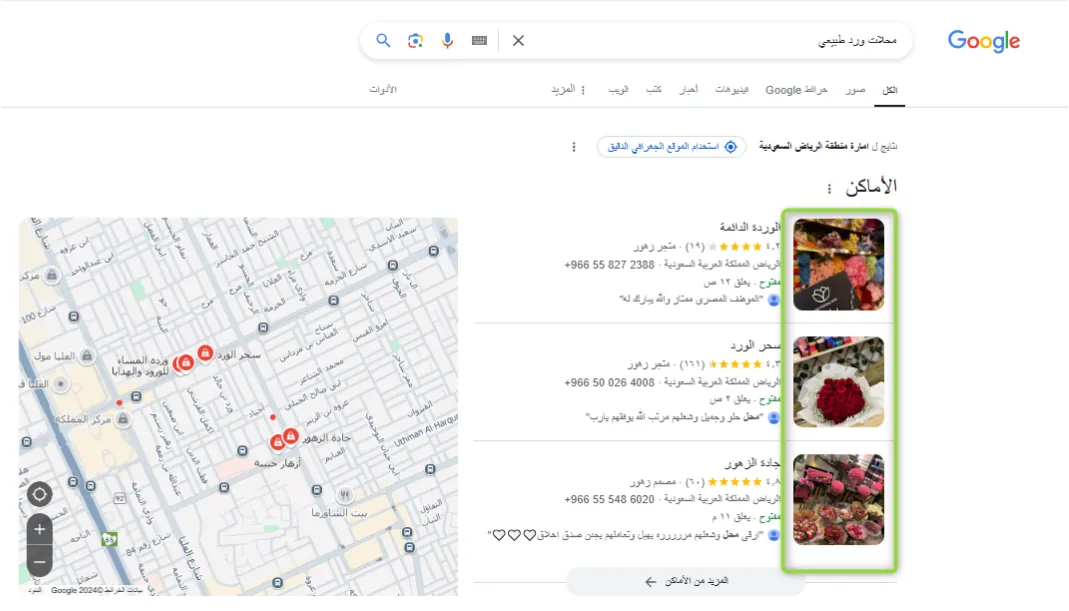
Task: Clear the search box with X icon
Action: pos(518,41)
